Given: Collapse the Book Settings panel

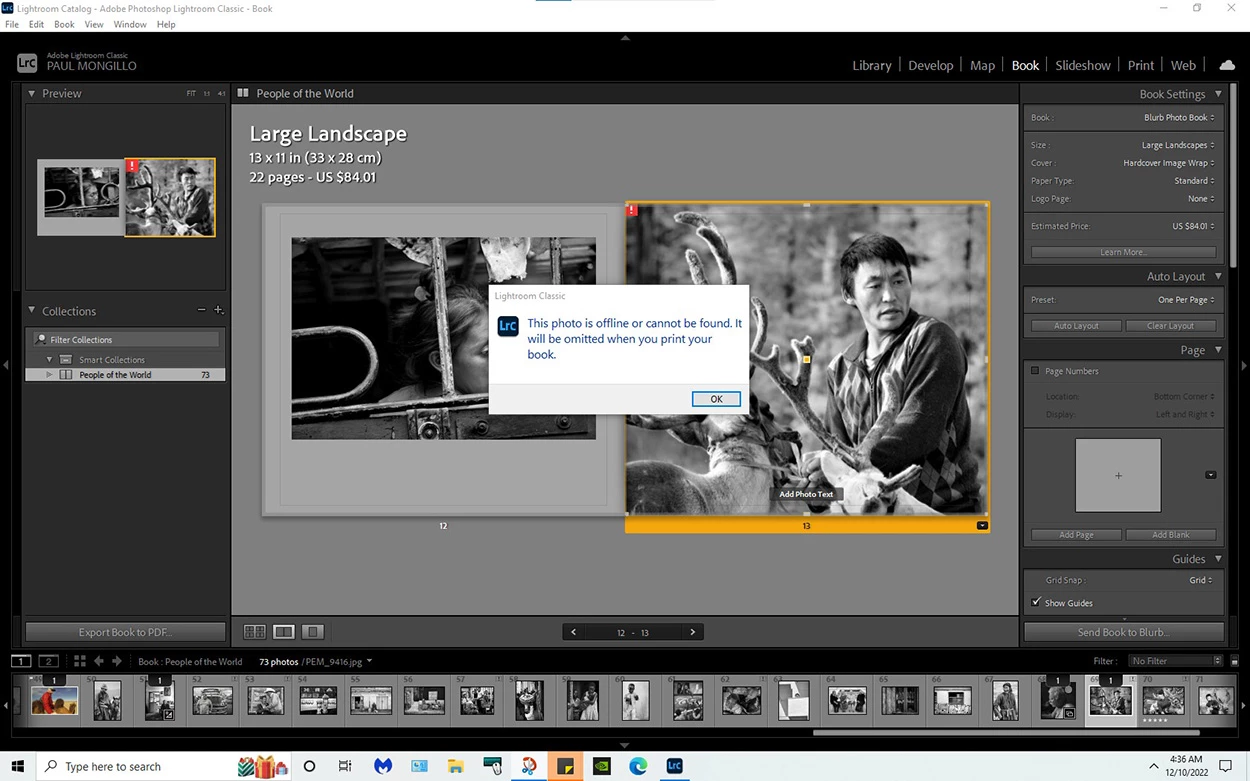Looking at the screenshot, I should click(1218, 94).
